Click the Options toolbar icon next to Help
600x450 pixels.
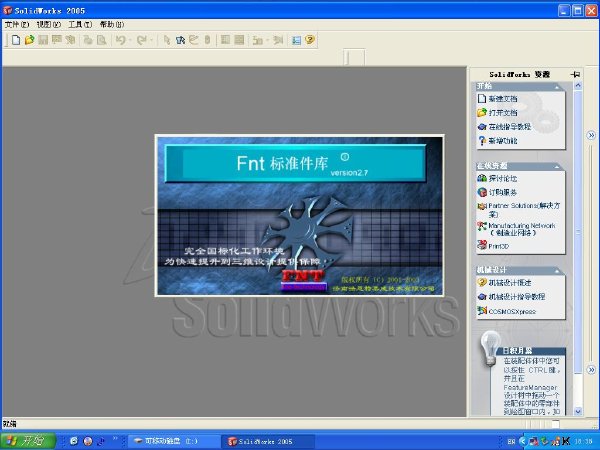(x=296, y=40)
